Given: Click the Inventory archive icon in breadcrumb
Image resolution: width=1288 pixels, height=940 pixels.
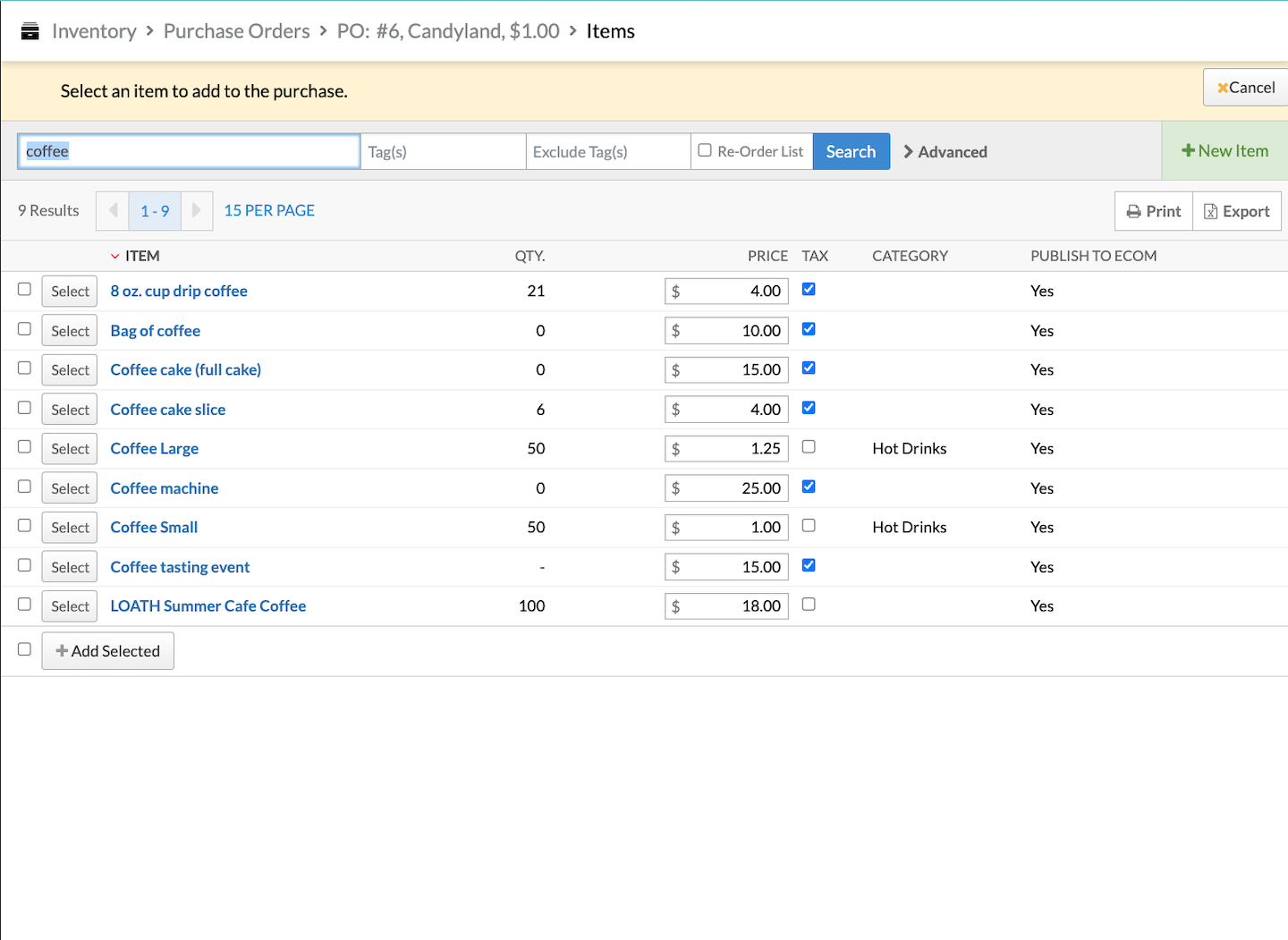Looking at the screenshot, I should coord(30,31).
